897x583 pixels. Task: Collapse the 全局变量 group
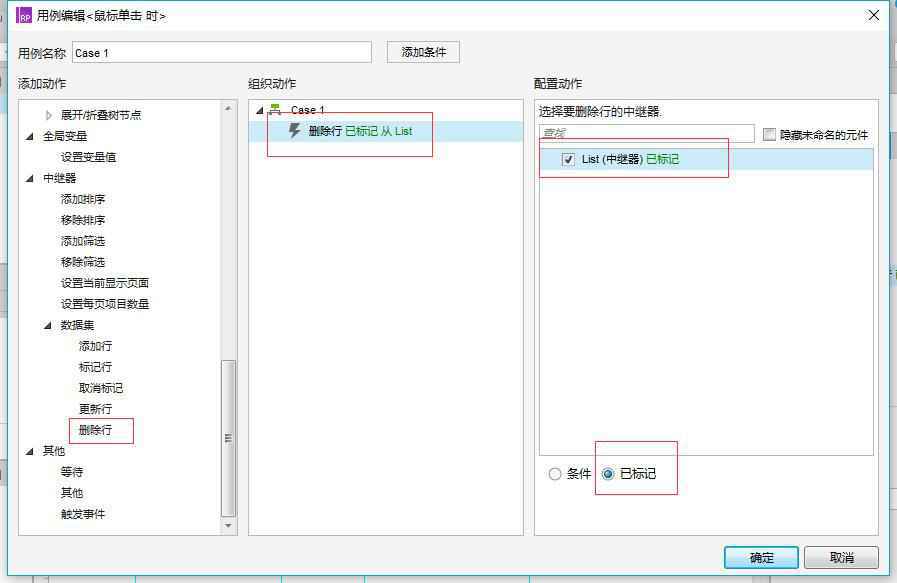click(30, 136)
